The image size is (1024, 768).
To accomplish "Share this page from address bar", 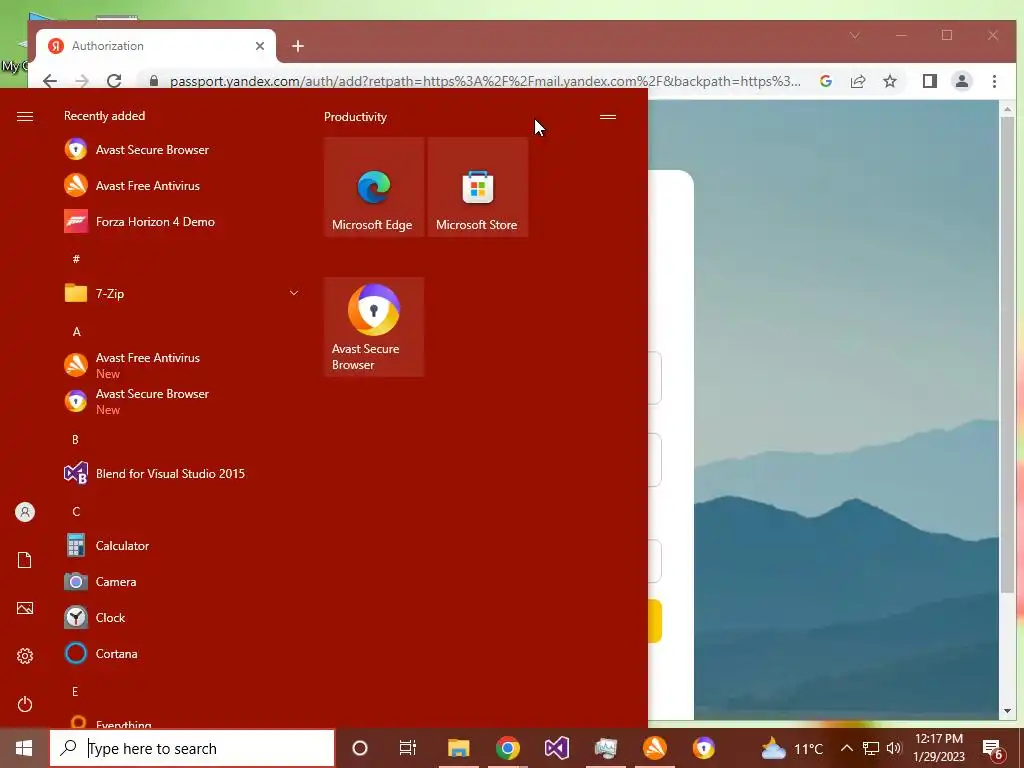I will 857,81.
